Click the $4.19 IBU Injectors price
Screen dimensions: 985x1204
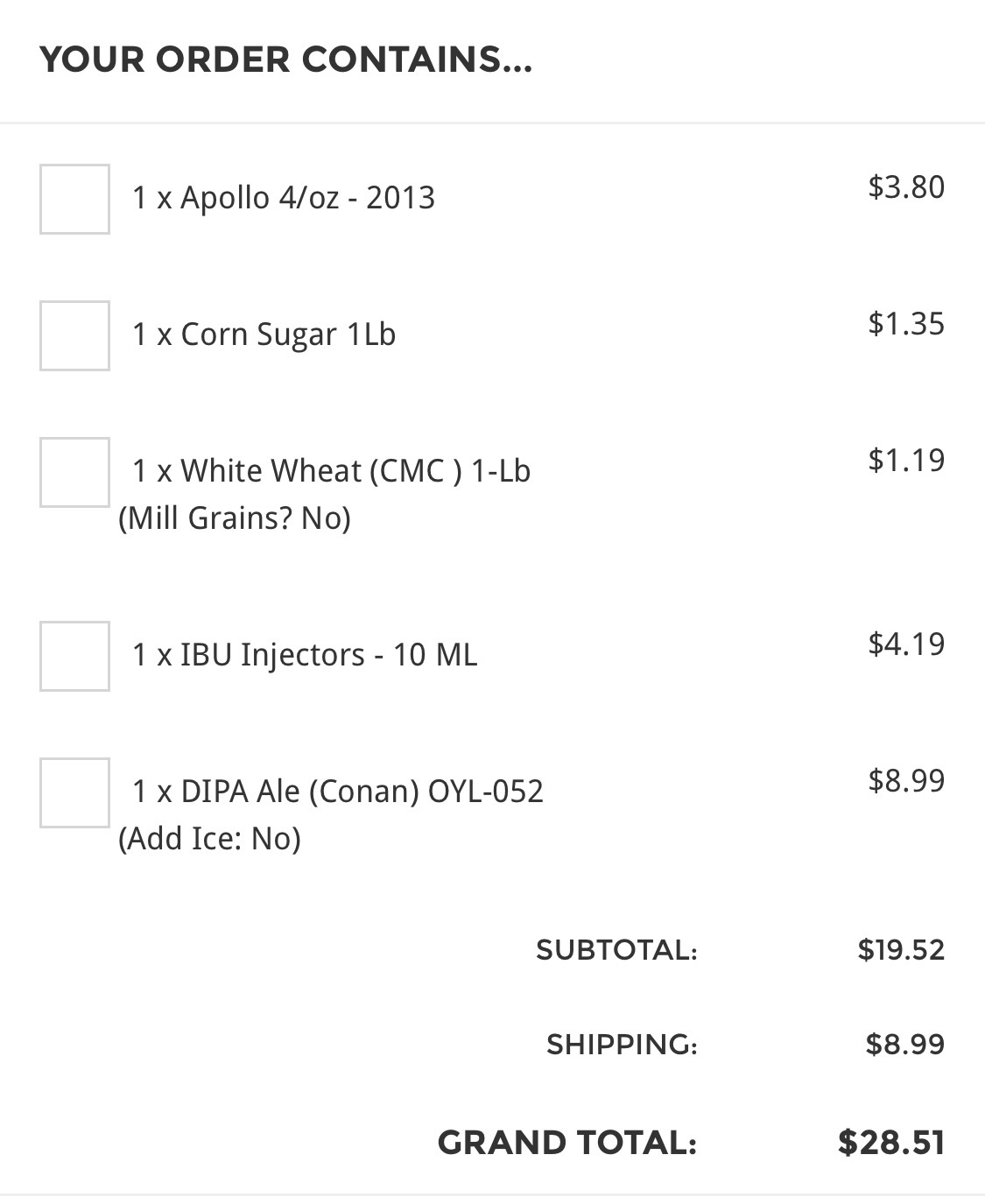tap(906, 644)
